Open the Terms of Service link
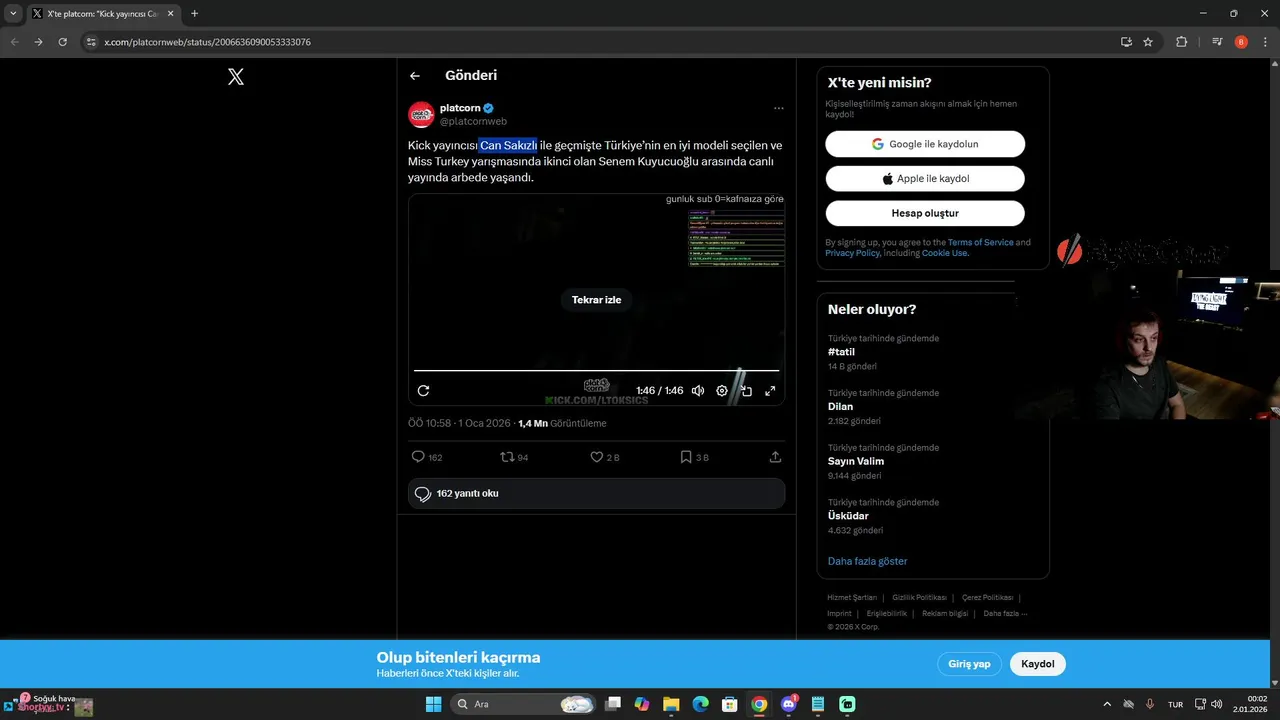Screen dimensions: 1280x720 coord(980,242)
